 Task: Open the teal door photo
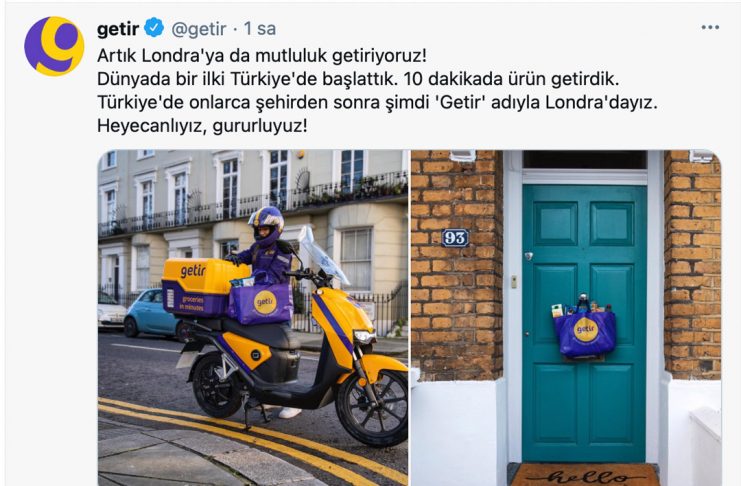(x=566, y=318)
